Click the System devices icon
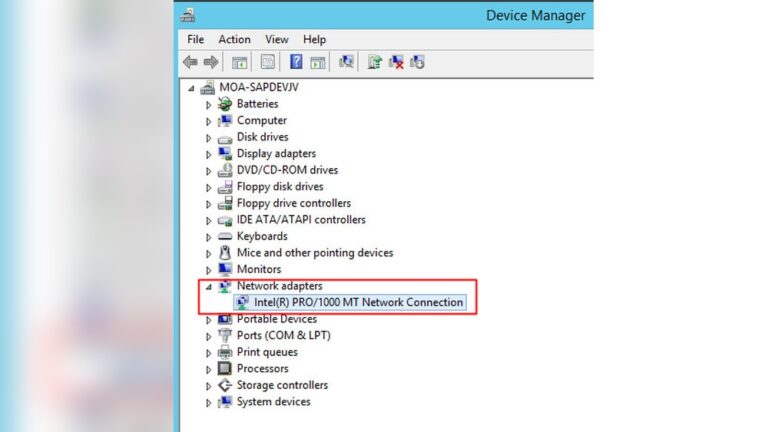768x432 pixels. [x=225, y=402]
